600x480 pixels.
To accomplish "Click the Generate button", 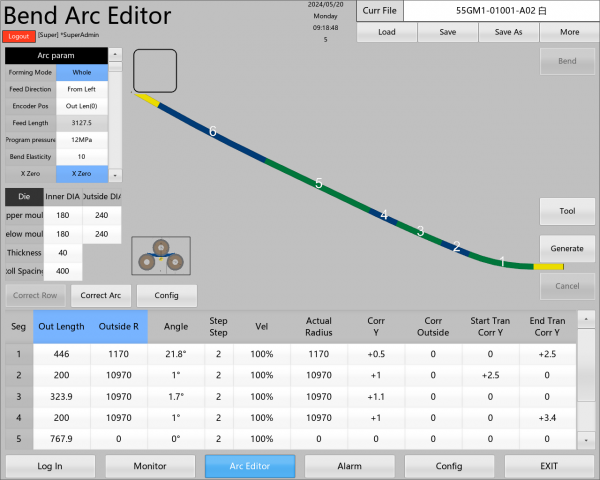I will (567, 247).
